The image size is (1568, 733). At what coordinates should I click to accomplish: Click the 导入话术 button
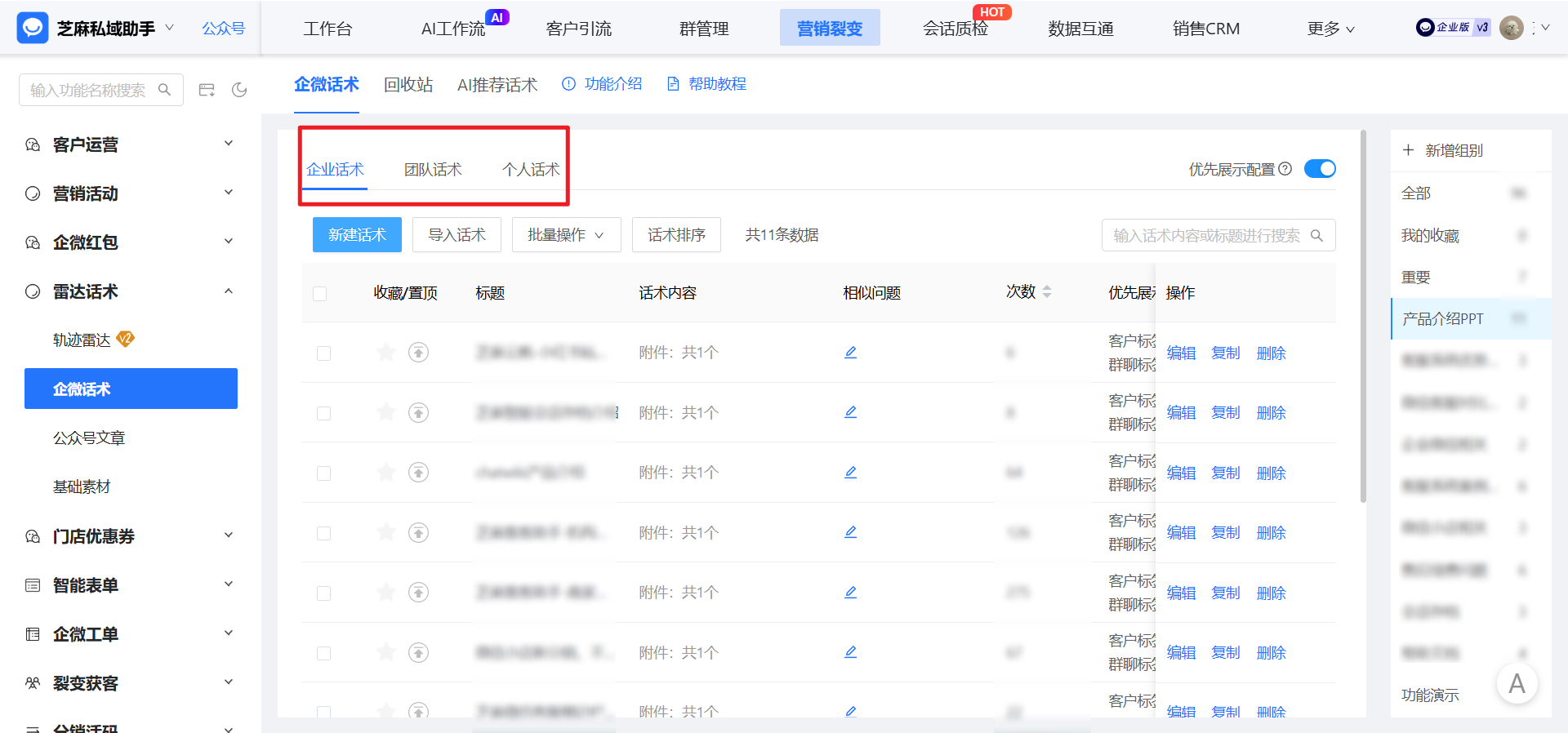coord(457,235)
